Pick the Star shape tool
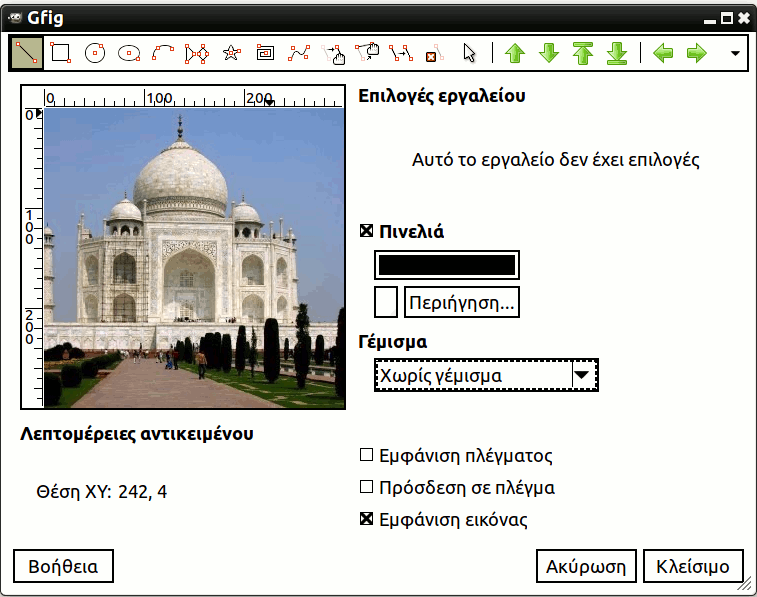 tap(231, 53)
